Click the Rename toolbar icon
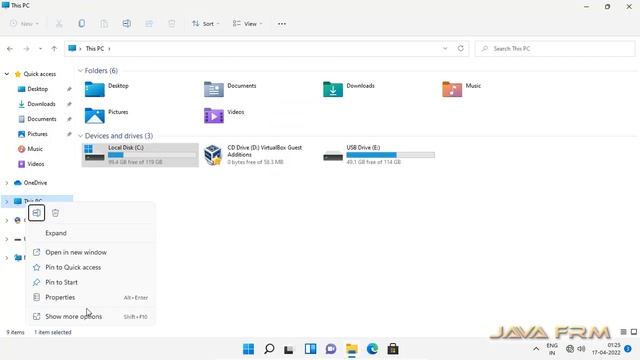 tap(127, 24)
